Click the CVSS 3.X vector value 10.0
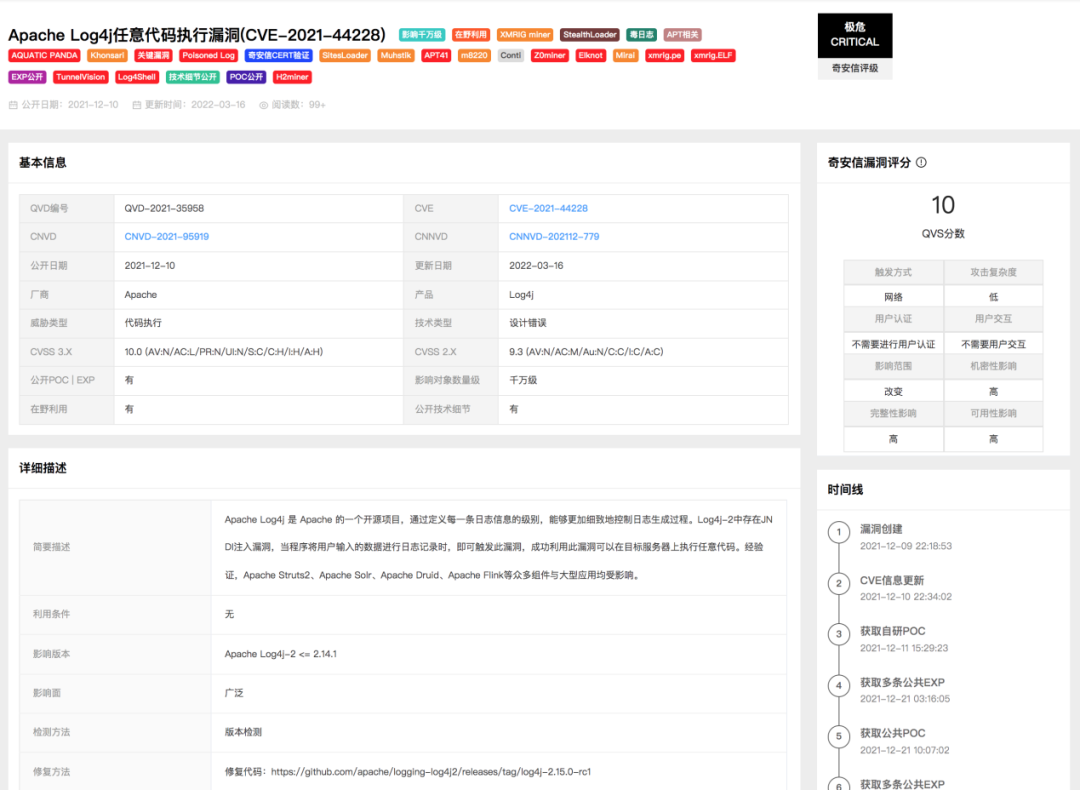The height and width of the screenshot is (790, 1080). tap(223, 351)
